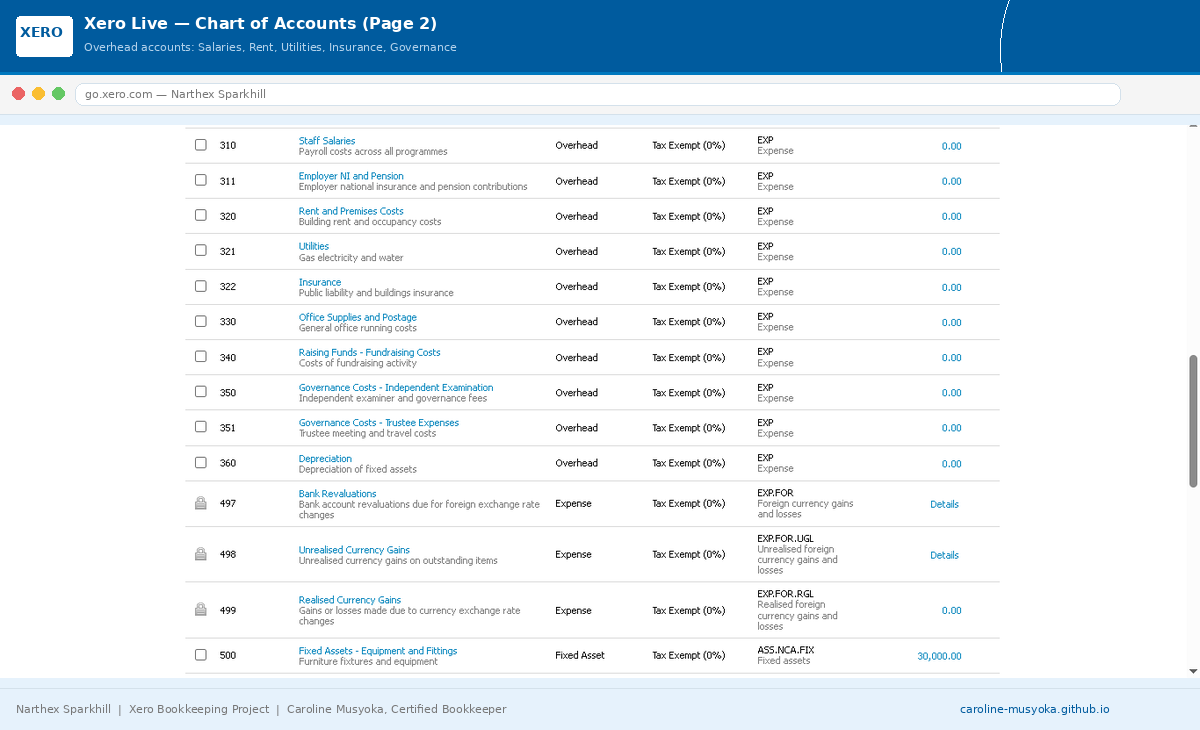The width and height of the screenshot is (1200, 730).
Task: Click account code 322
Action: click(x=228, y=287)
